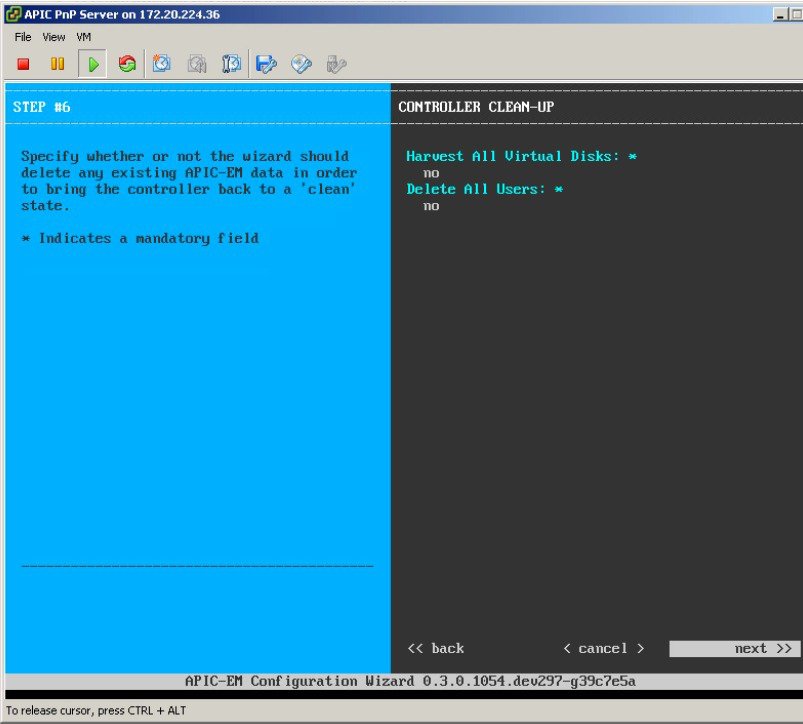Click the 'Delete All Users:' label
This screenshot has height=724, width=803.
(476, 189)
